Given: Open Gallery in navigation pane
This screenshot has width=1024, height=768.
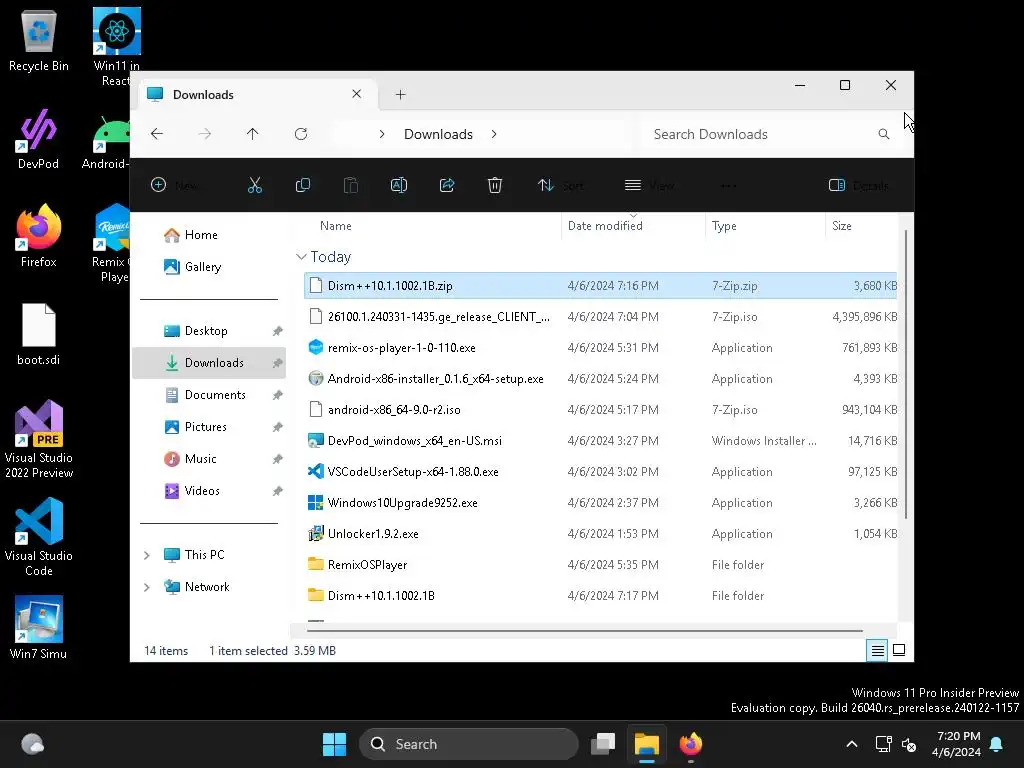Looking at the screenshot, I should 202,266.
